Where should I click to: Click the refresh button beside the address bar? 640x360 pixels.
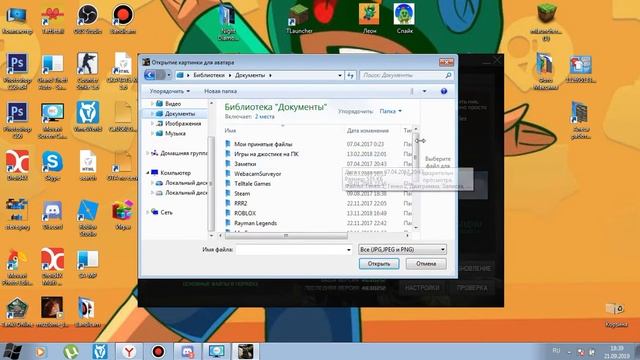coord(350,75)
